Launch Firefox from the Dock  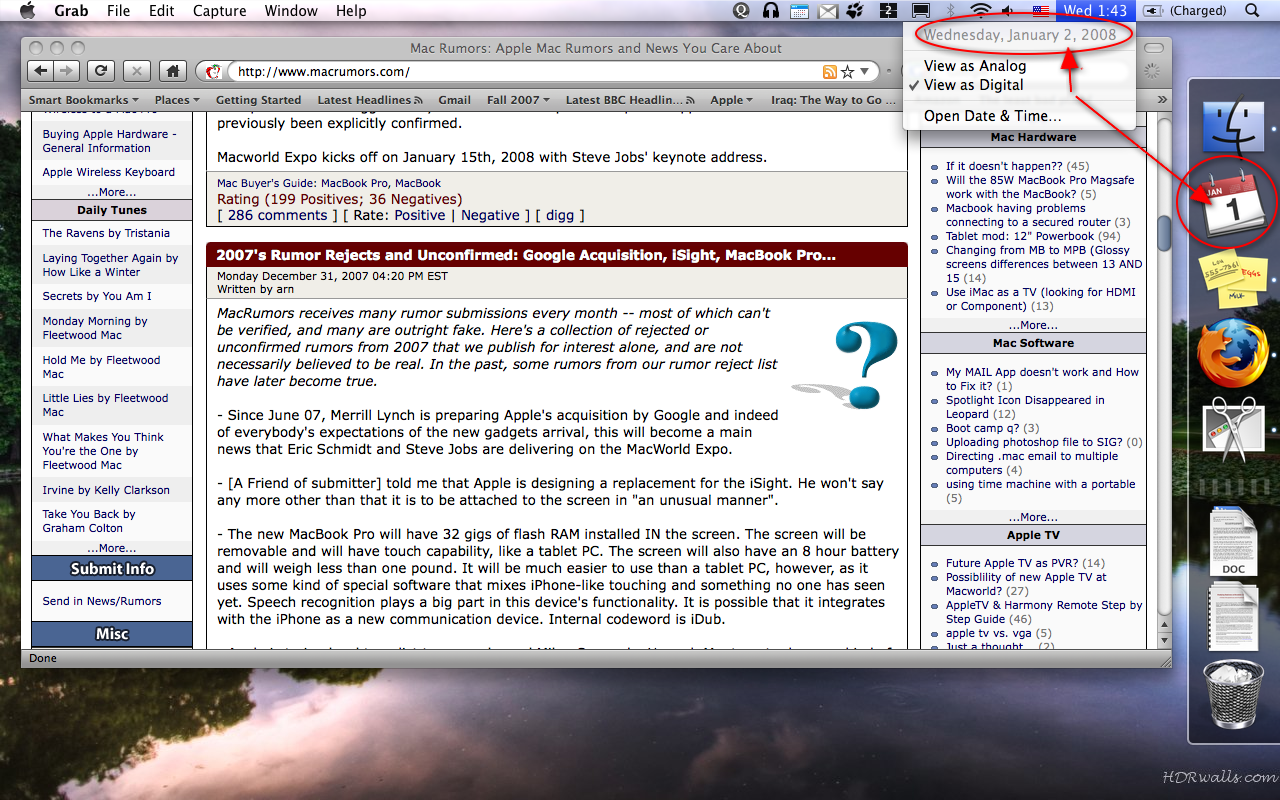coord(1235,352)
